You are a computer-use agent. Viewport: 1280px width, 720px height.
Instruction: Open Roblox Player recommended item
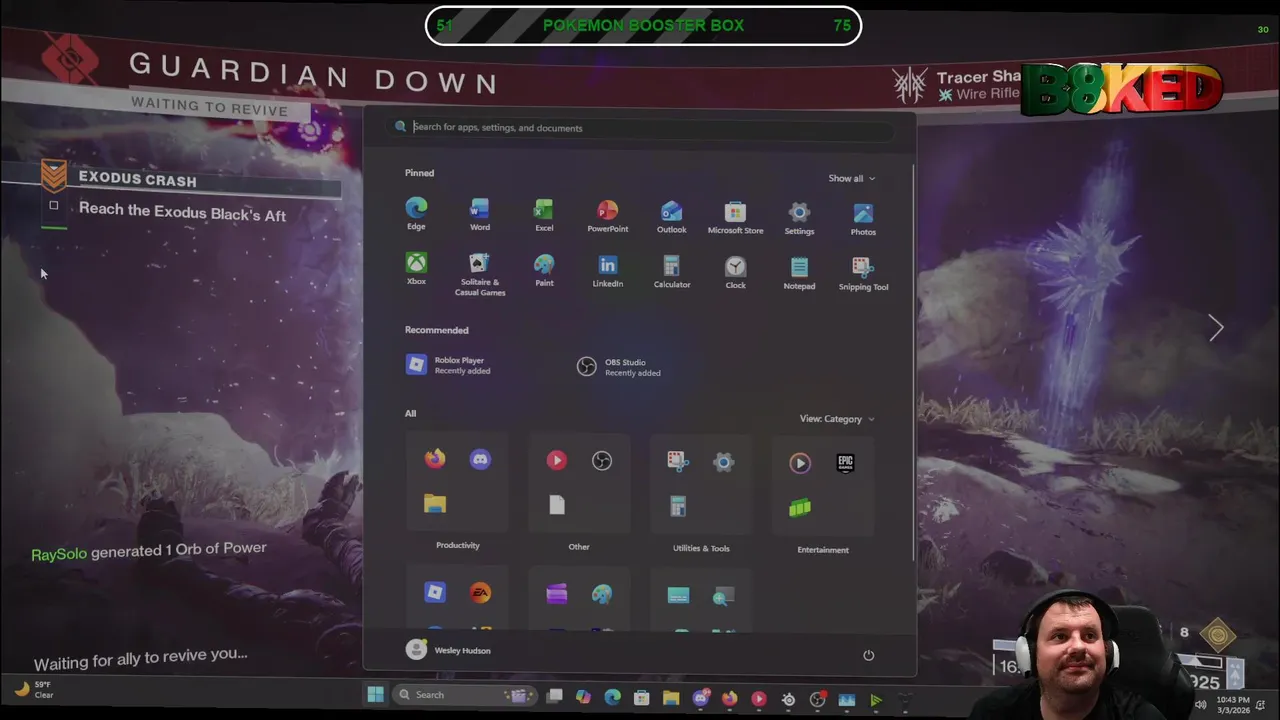tap(448, 365)
